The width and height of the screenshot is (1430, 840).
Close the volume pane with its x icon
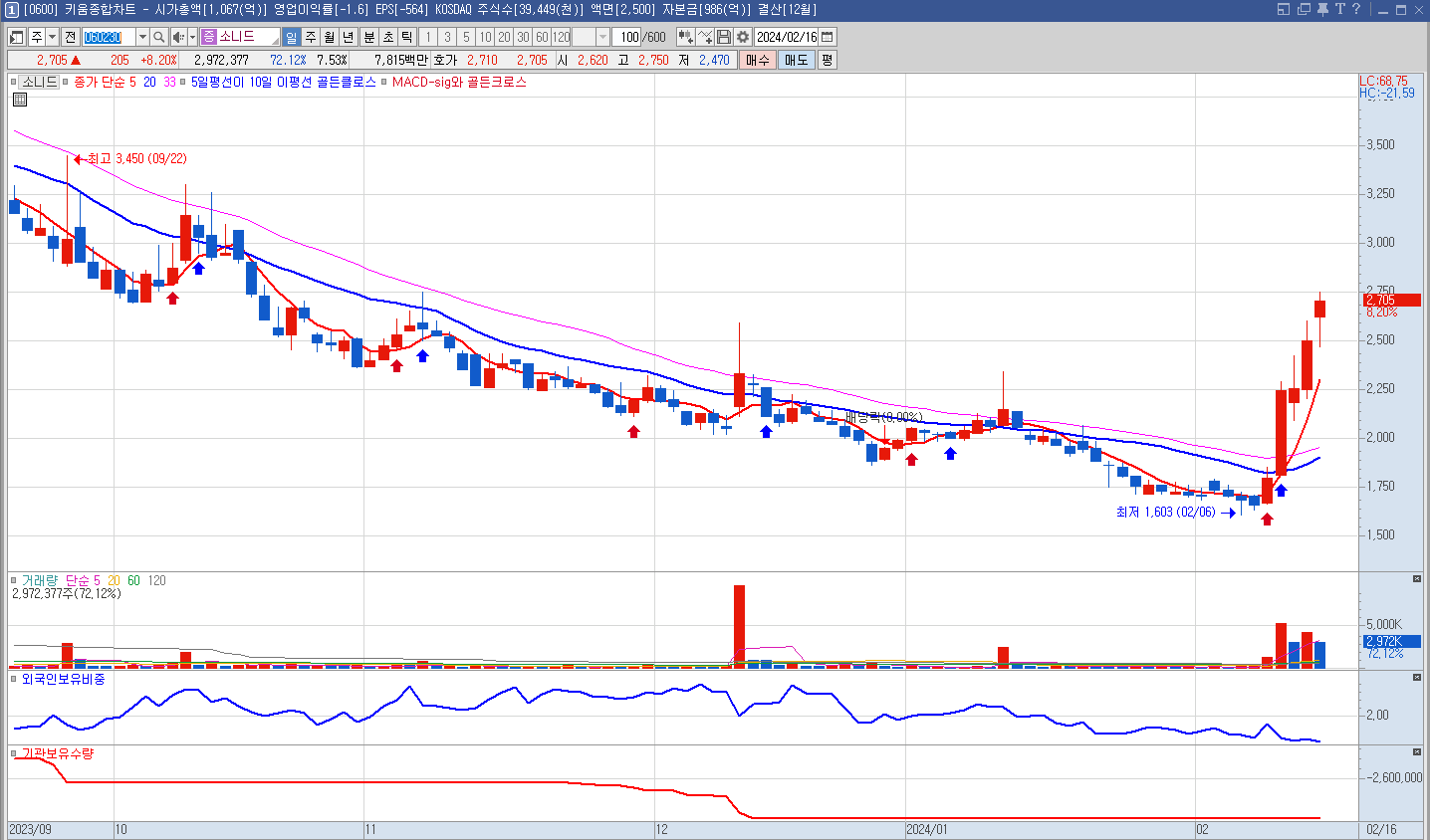tap(1417, 578)
